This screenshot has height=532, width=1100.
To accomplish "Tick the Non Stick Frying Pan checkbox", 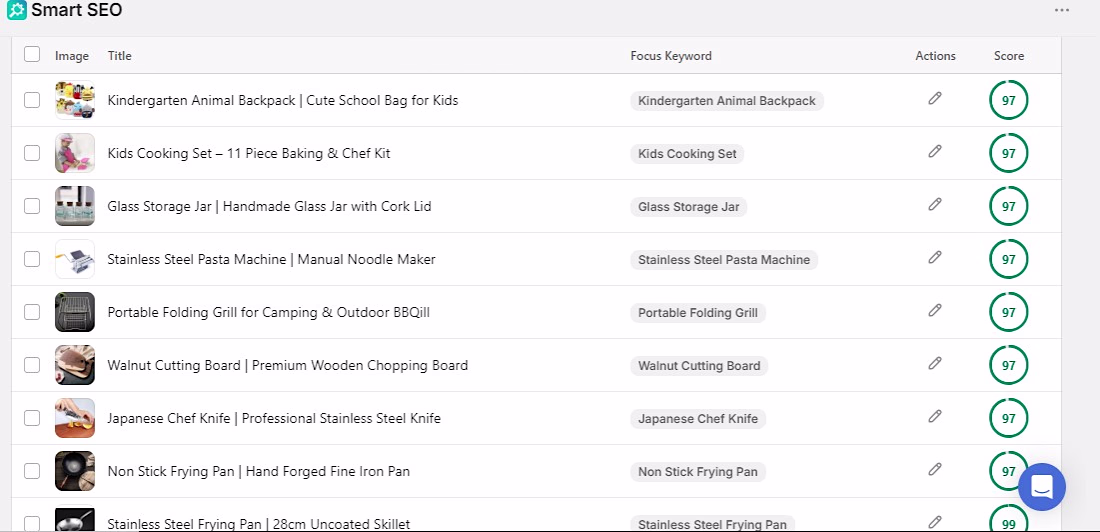I will (32, 471).
